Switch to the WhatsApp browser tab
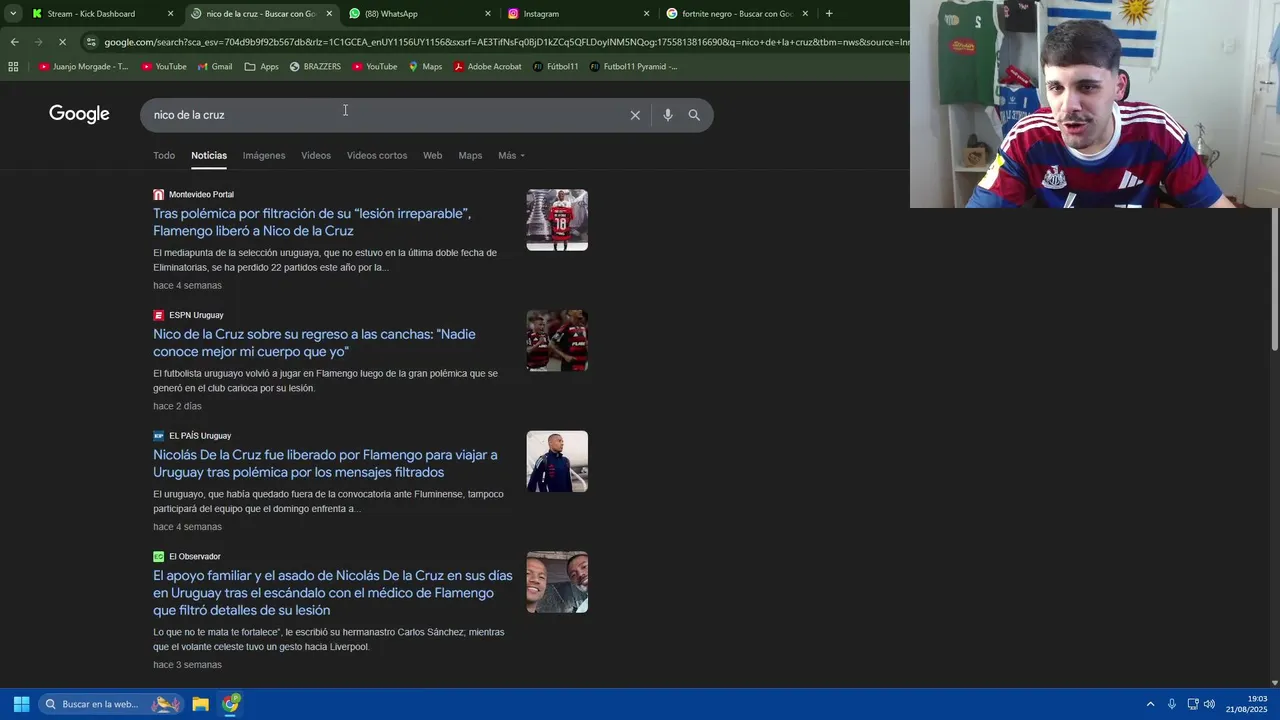 (391, 14)
